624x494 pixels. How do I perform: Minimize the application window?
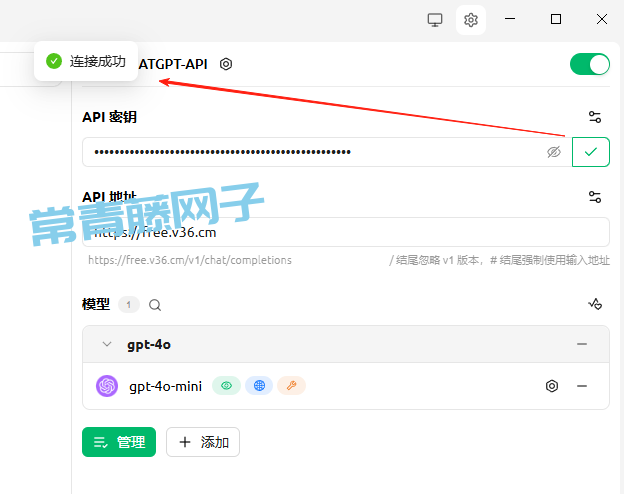coord(510,19)
